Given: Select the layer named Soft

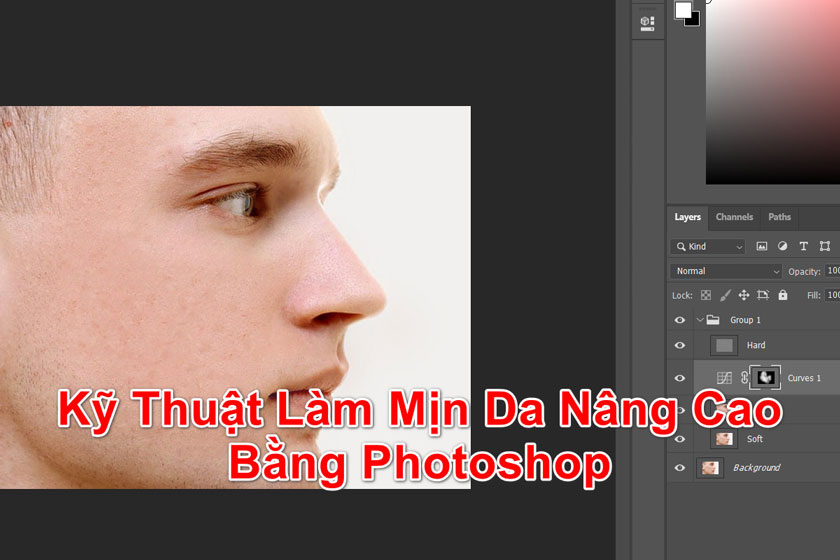Looking at the screenshot, I should coord(755,439).
